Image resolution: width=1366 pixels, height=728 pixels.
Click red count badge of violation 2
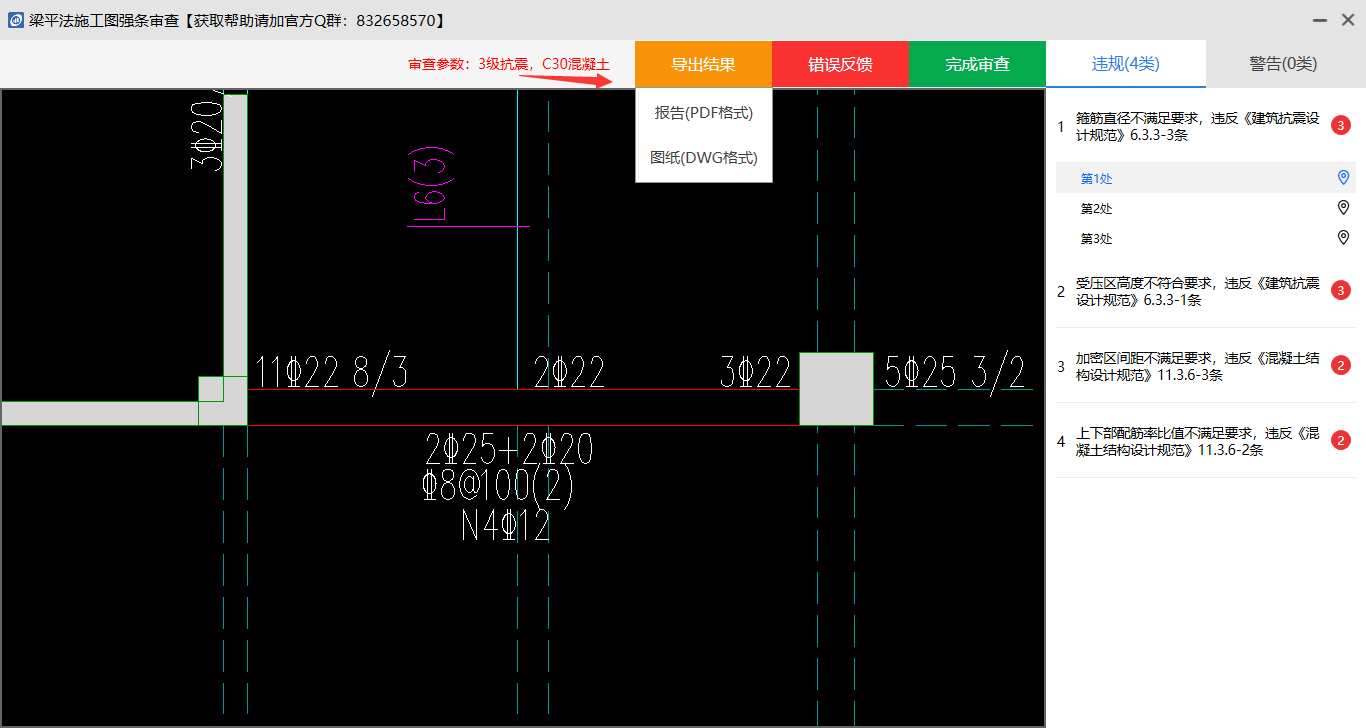[x=1342, y=291]
